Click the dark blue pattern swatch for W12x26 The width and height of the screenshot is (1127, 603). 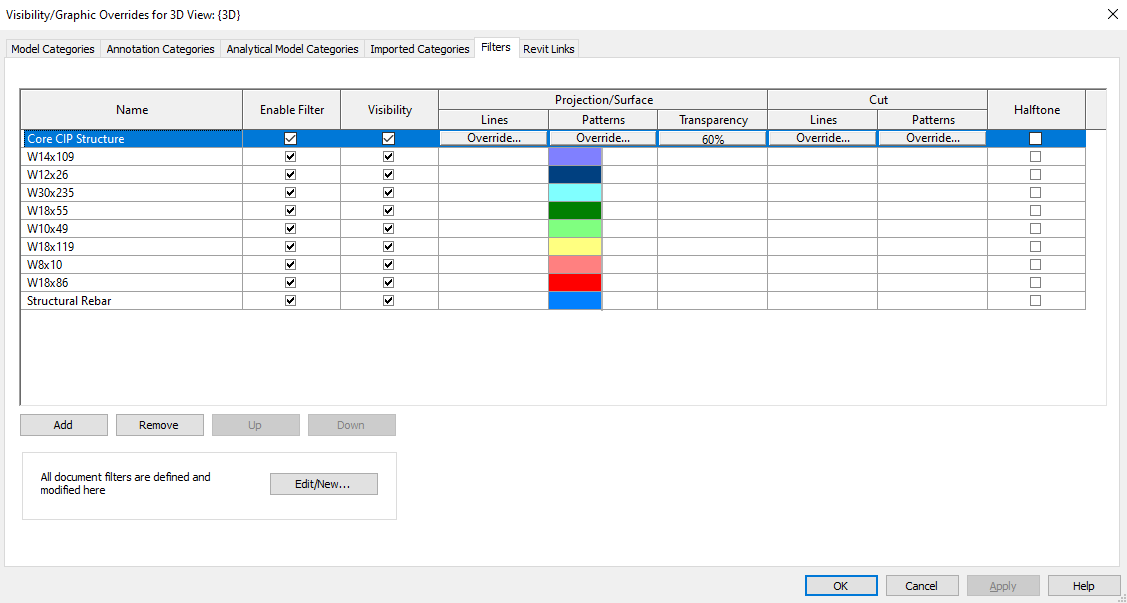point(575,174)
